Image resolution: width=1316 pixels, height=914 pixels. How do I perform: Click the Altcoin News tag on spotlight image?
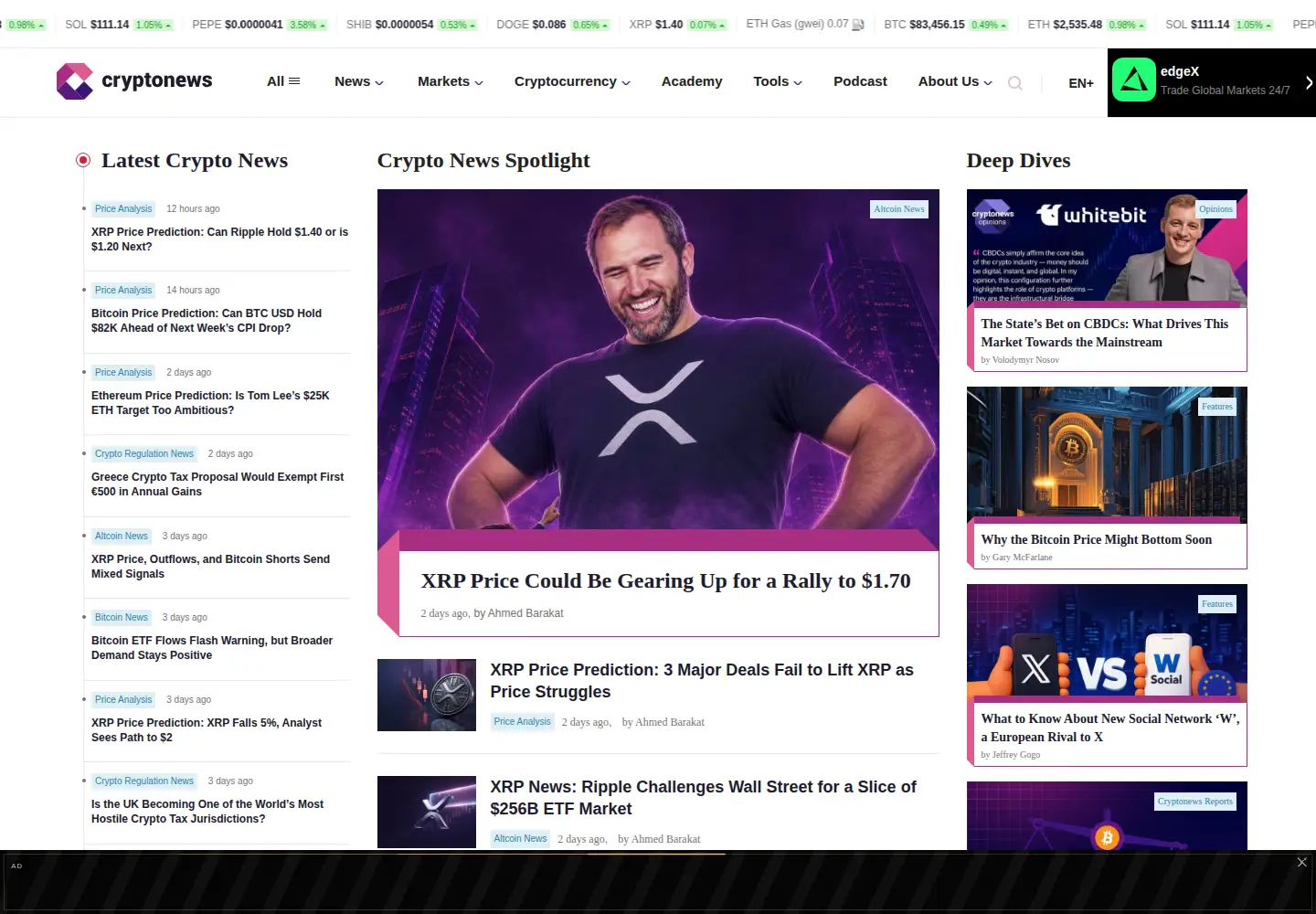coord(899,209)
